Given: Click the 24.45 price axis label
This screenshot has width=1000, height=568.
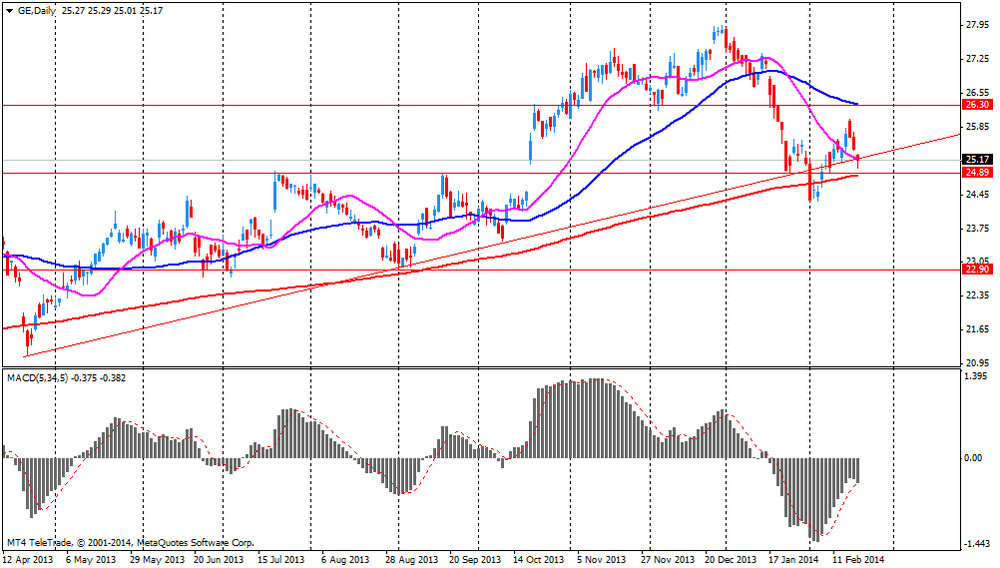Looking at the screenshot, I should coord(978,194).
